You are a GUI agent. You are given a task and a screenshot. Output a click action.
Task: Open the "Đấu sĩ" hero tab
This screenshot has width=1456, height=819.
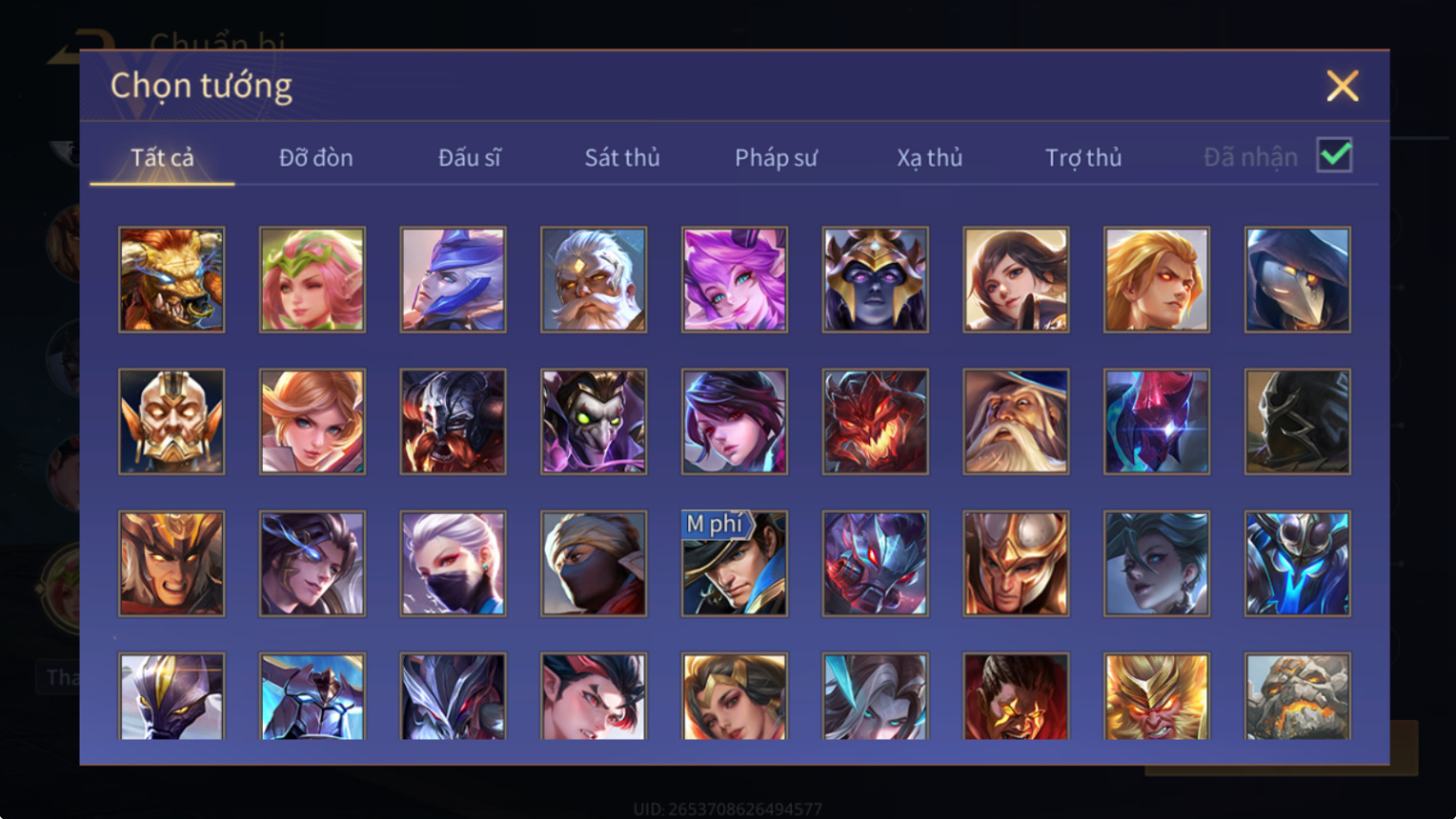(469, 157)
